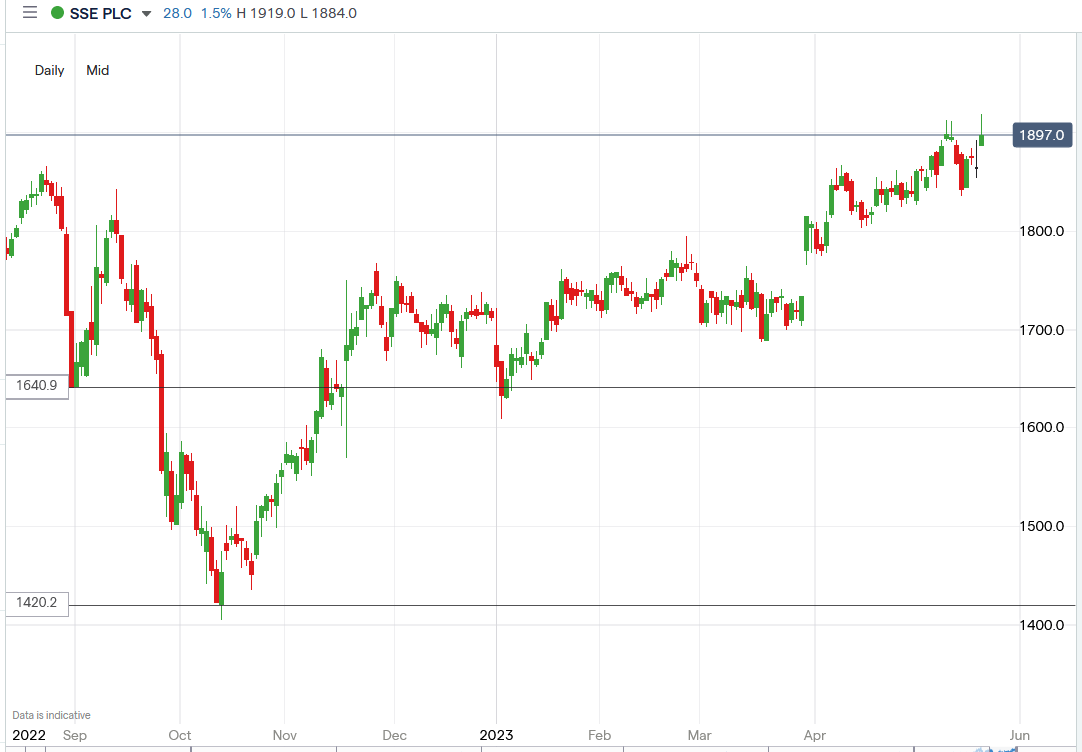Open the hamburger menu
The width and height of the screenshot is (1082, 752).
(x=29, y=13)
